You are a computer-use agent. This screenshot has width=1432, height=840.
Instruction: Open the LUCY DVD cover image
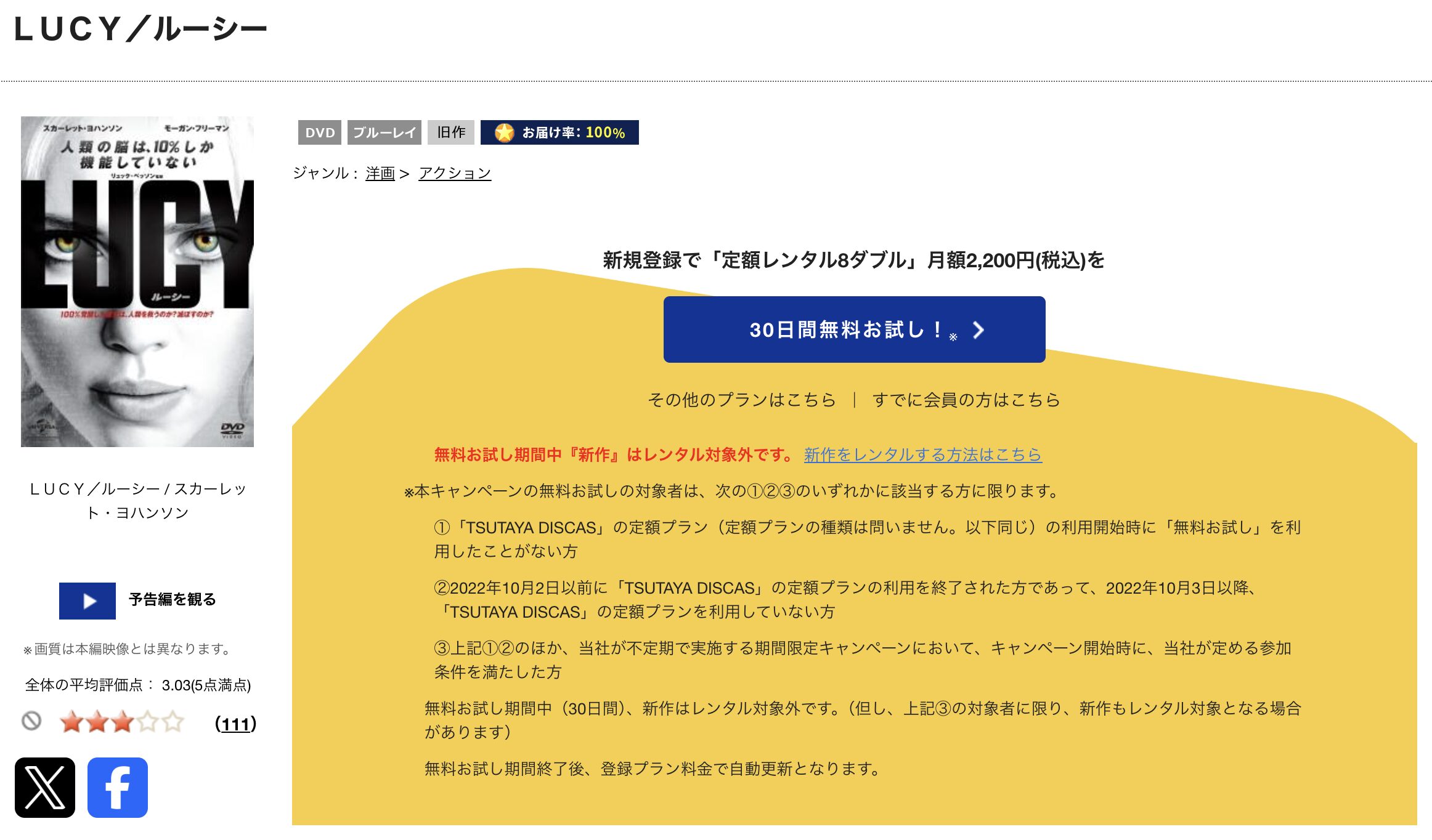point(137,281)
